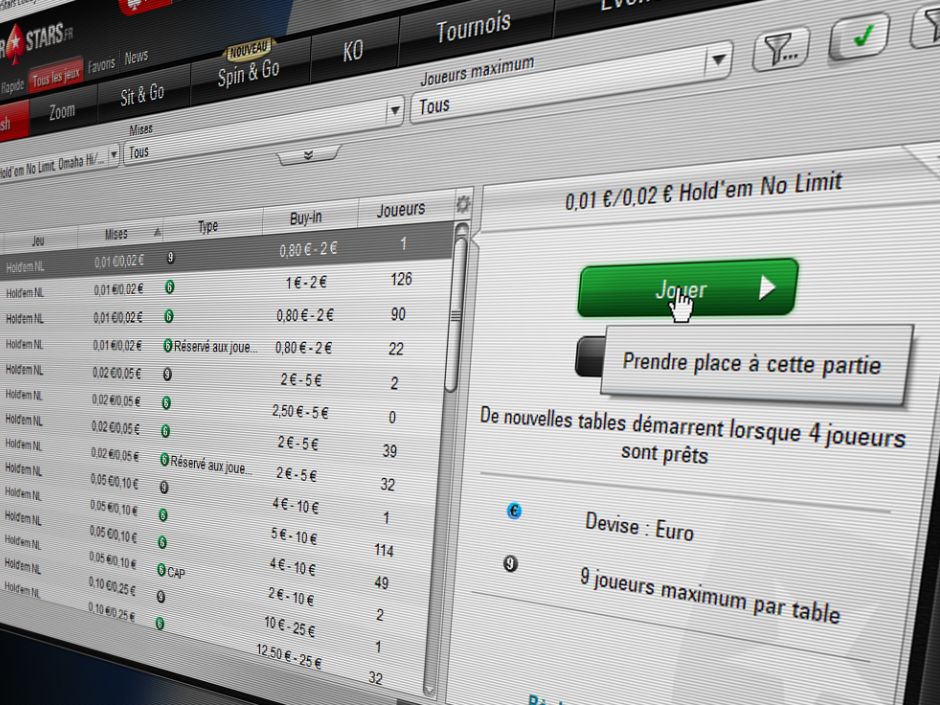This screenshot has height=705, width=940.
Task: Select the Sit & Go tab
Action: point(142,95)
